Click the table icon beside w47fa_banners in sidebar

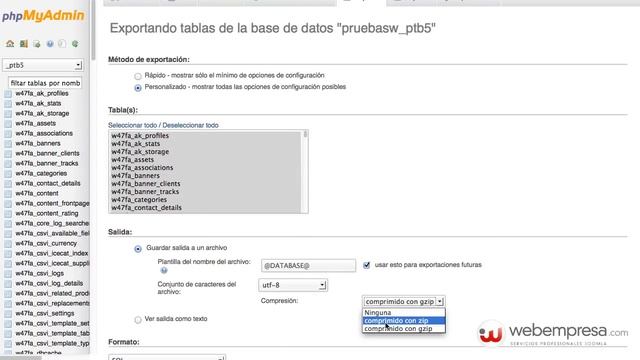[x=8, y=144]
